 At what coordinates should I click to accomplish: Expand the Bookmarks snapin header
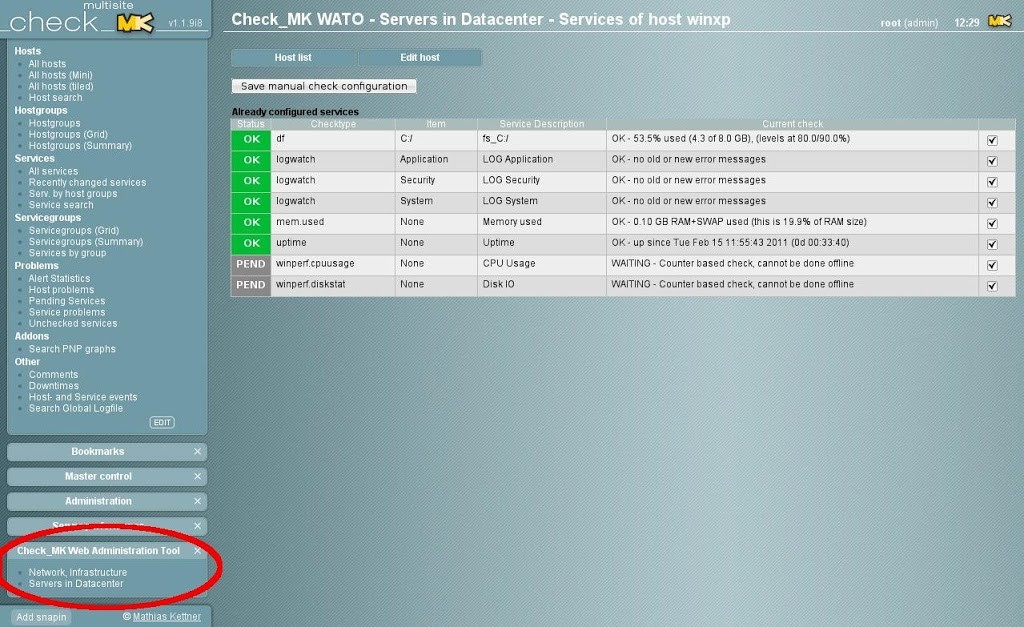[x=98, y=452]
